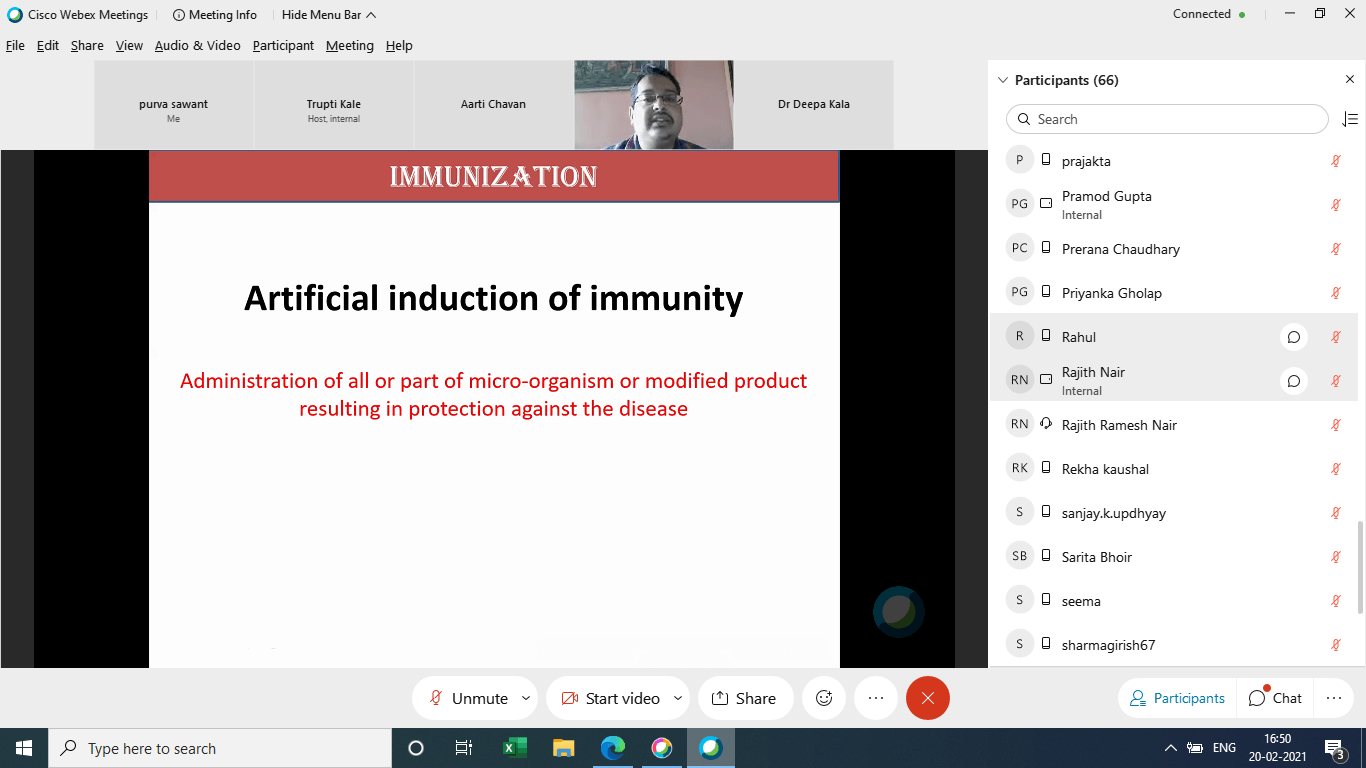Viewport: 1366px width, 768px height.
Task: Open the Participant menu
Action: click(x=283, y=46)
